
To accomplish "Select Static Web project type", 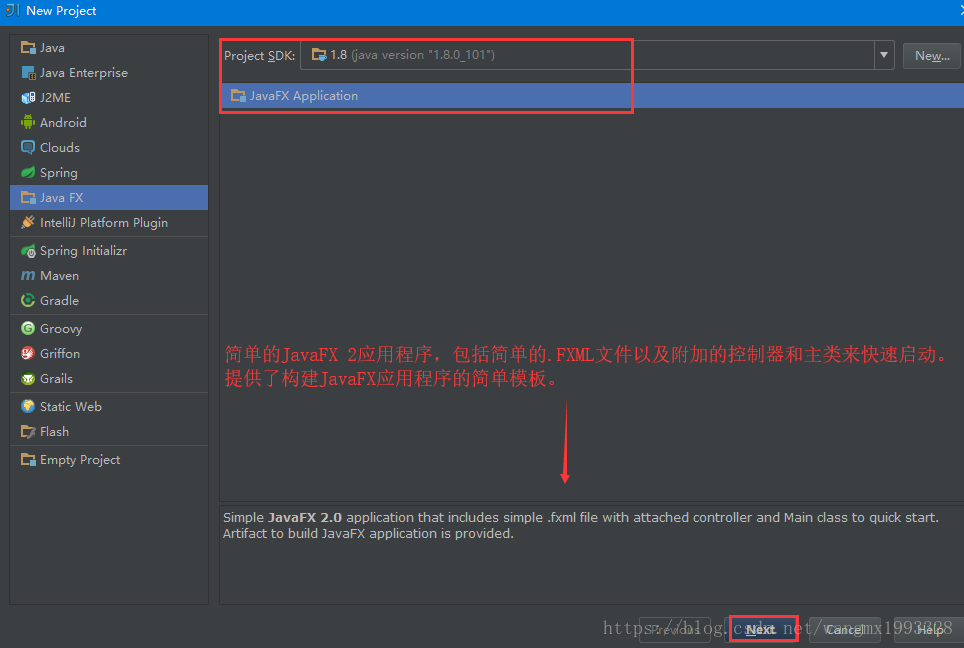I will [x=109, y=406].
